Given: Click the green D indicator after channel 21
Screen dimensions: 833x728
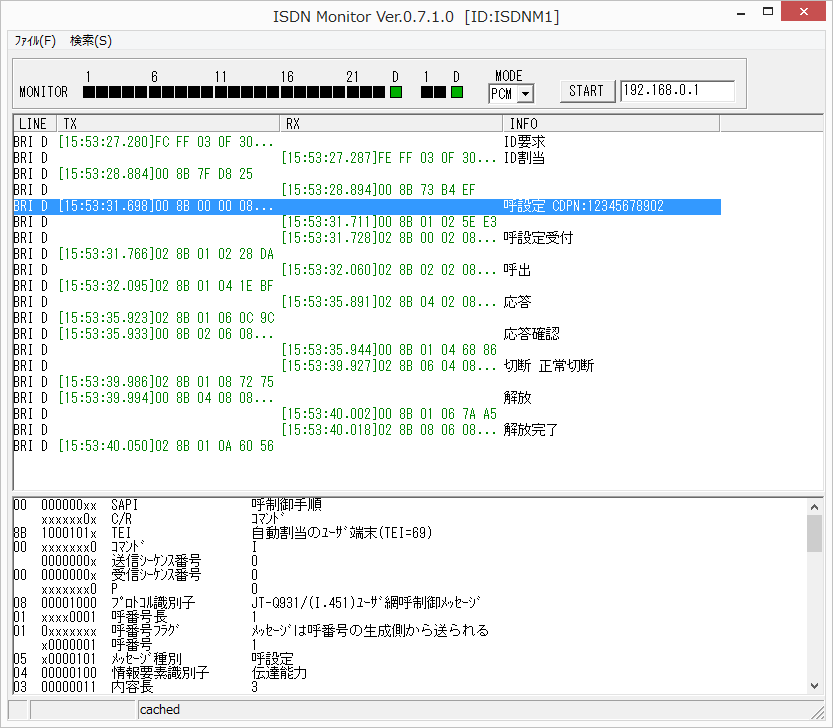Looking at the screenshot, I should click(396, 92).
